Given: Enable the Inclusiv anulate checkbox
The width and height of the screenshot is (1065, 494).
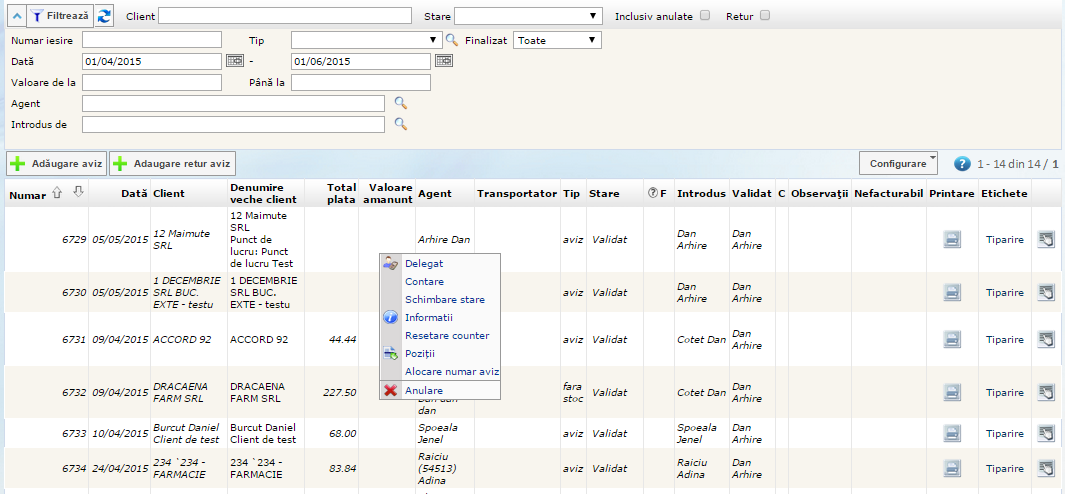Looking at the screenshot, I should click(x=705, y=16).
